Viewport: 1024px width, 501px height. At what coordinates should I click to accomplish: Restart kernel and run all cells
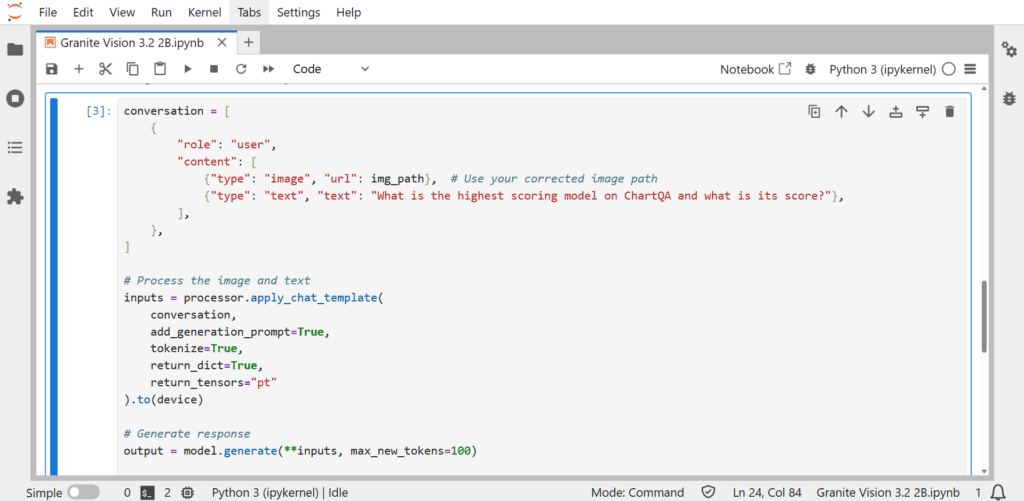tap(268, 69)
